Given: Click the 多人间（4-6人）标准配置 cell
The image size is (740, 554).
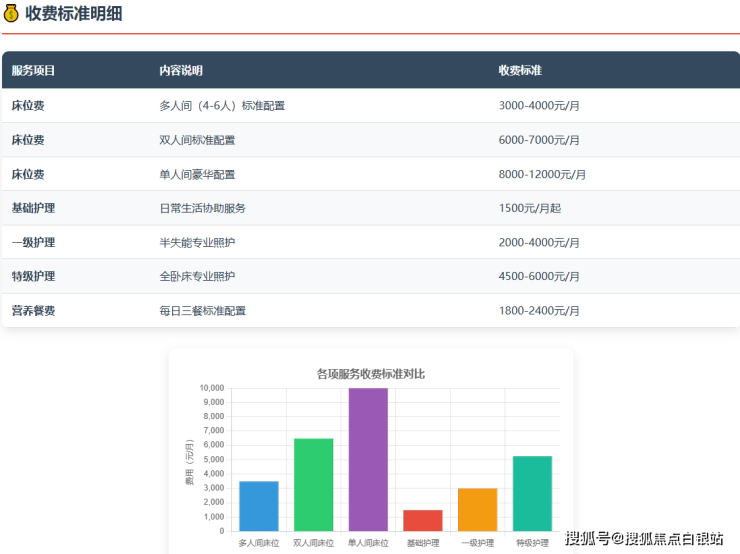Looking at the screenshot, I should (x=222, y=105).
